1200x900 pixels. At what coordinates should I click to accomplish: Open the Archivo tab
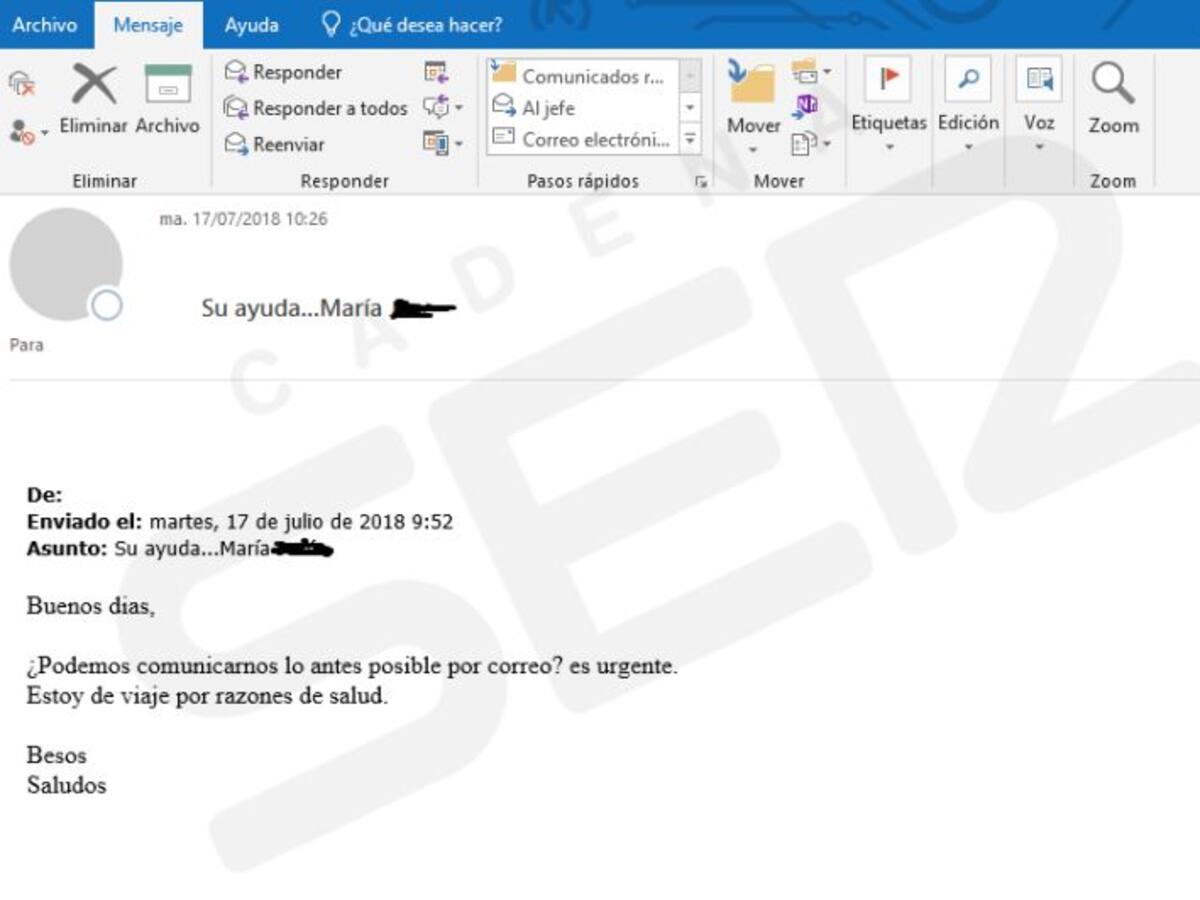[x=45, y=25]
